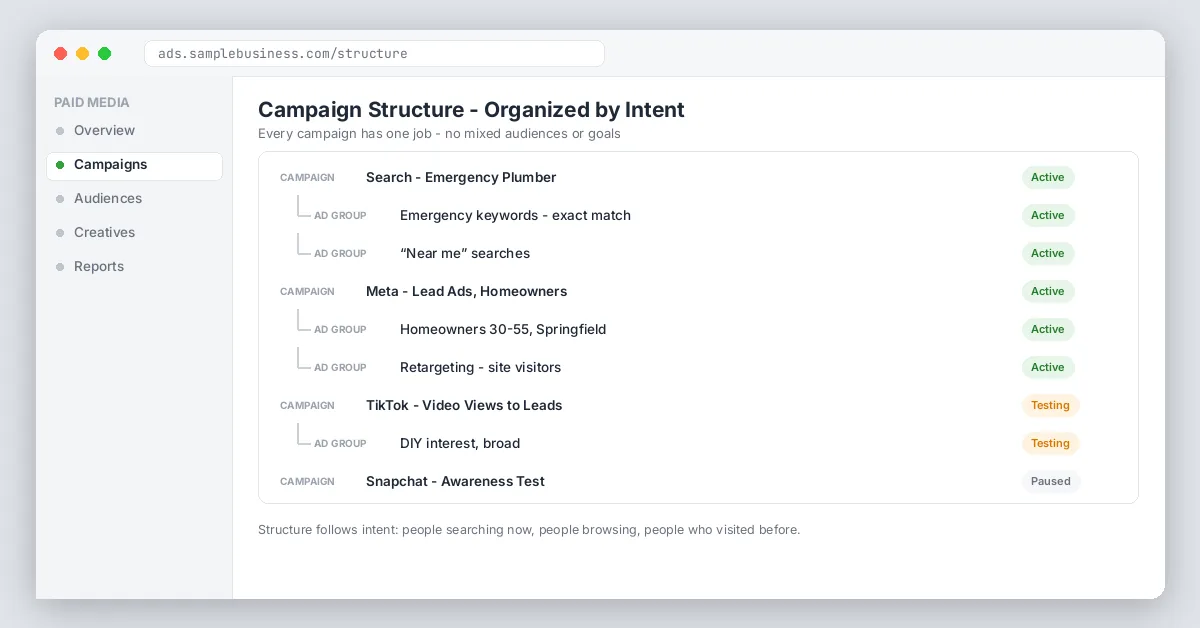Viewport: 1200px width, 628px height.
Task: Click CAMPAIGN label beside Search - Emergency Plumber
Action: coord(307,177)
